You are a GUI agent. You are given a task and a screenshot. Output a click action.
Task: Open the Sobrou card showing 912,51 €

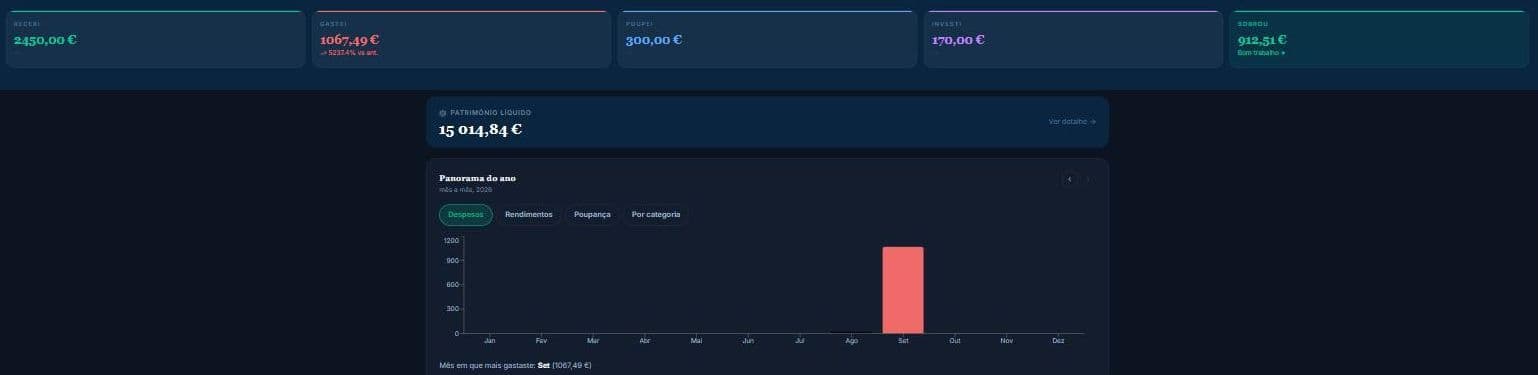[1379, 39]
